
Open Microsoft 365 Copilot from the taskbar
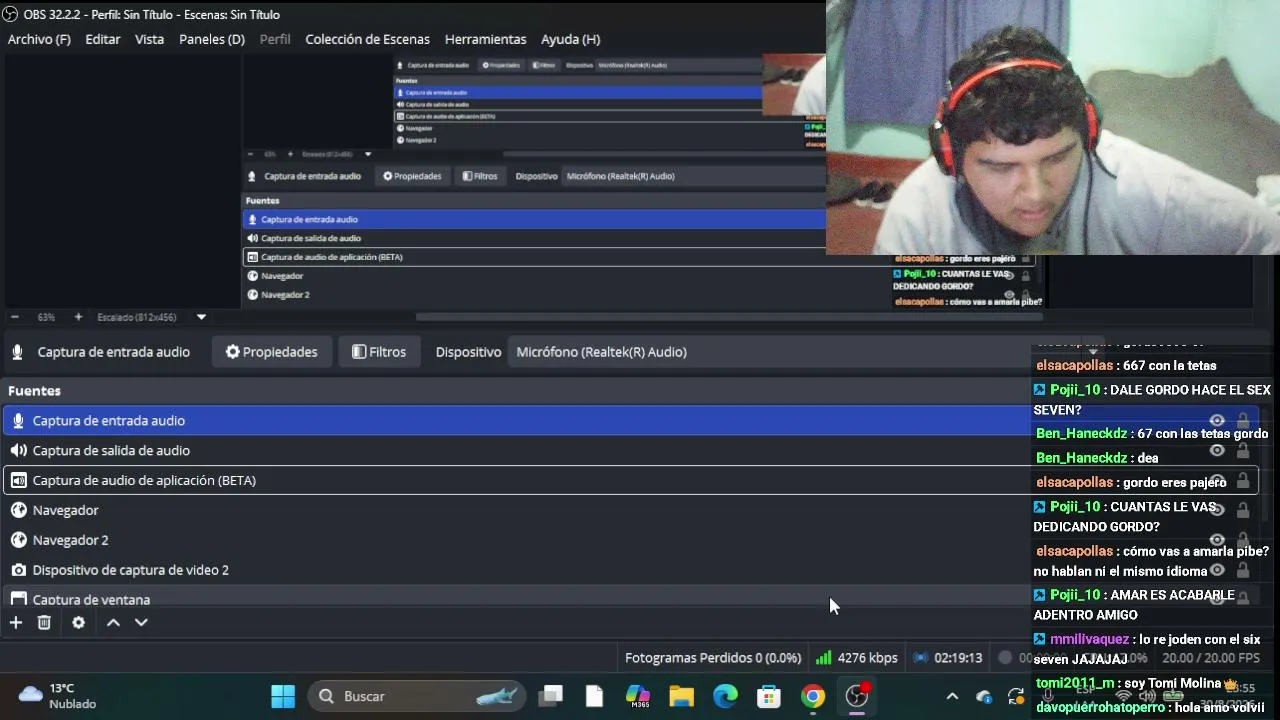click(x=638, y=696)
